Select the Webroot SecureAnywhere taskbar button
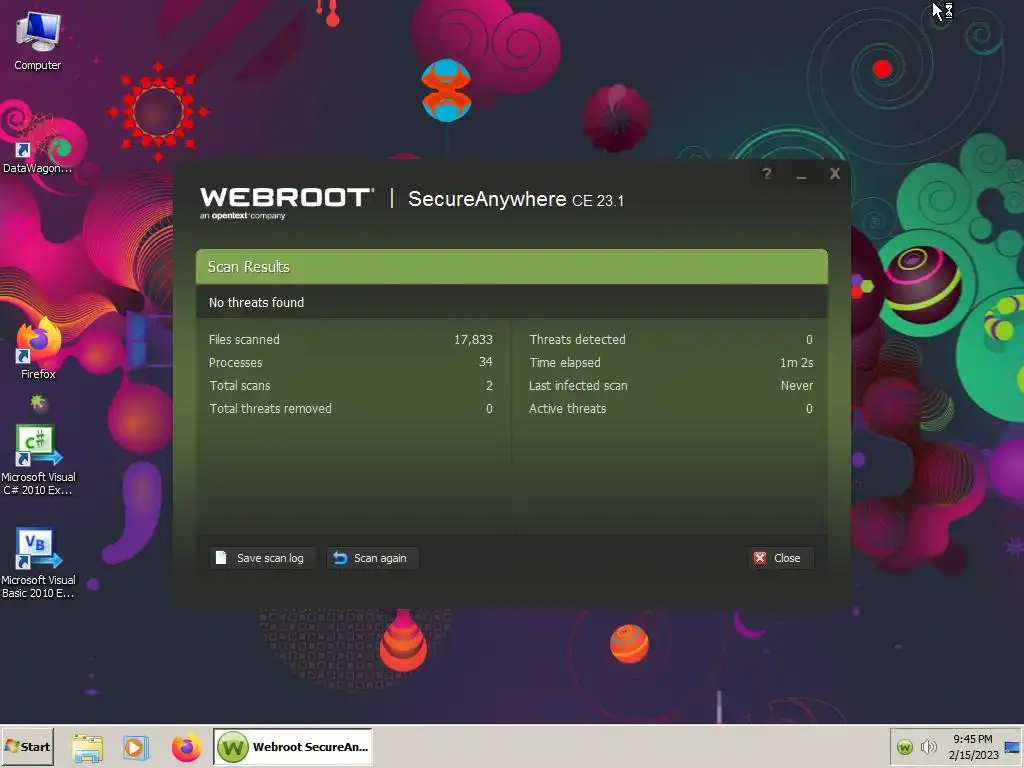Viewport: 1024px width, 768px height. [x=293, y=746]
